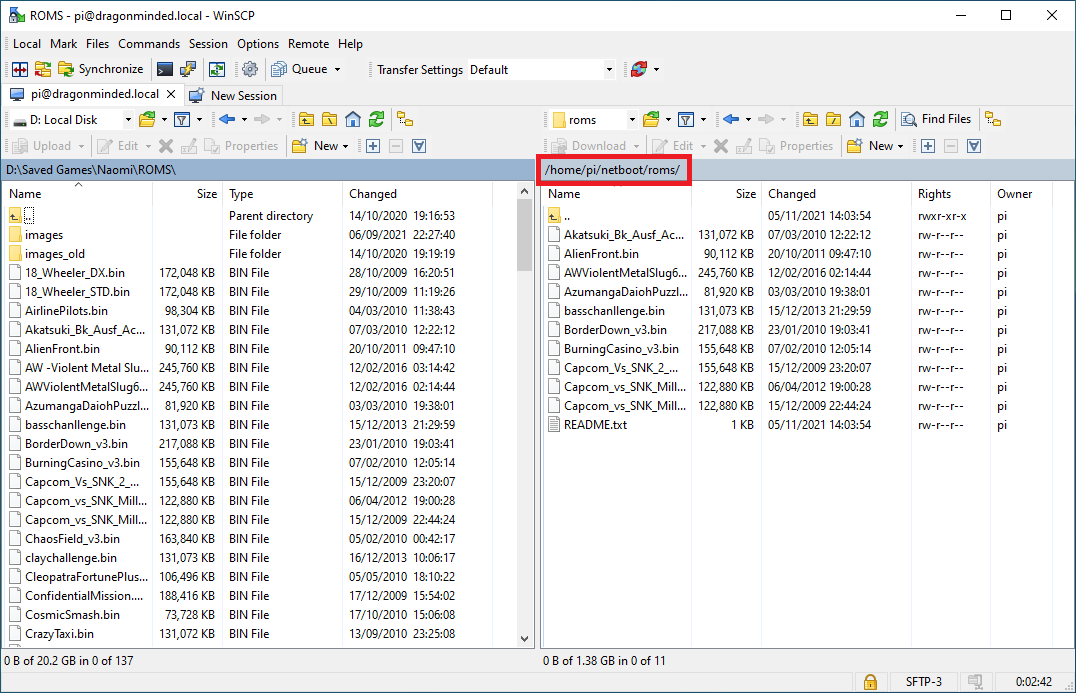This screenshot has height=693, width=1076.
Task: Close the pi@dragonminded.local session tab
Action: 172,95
